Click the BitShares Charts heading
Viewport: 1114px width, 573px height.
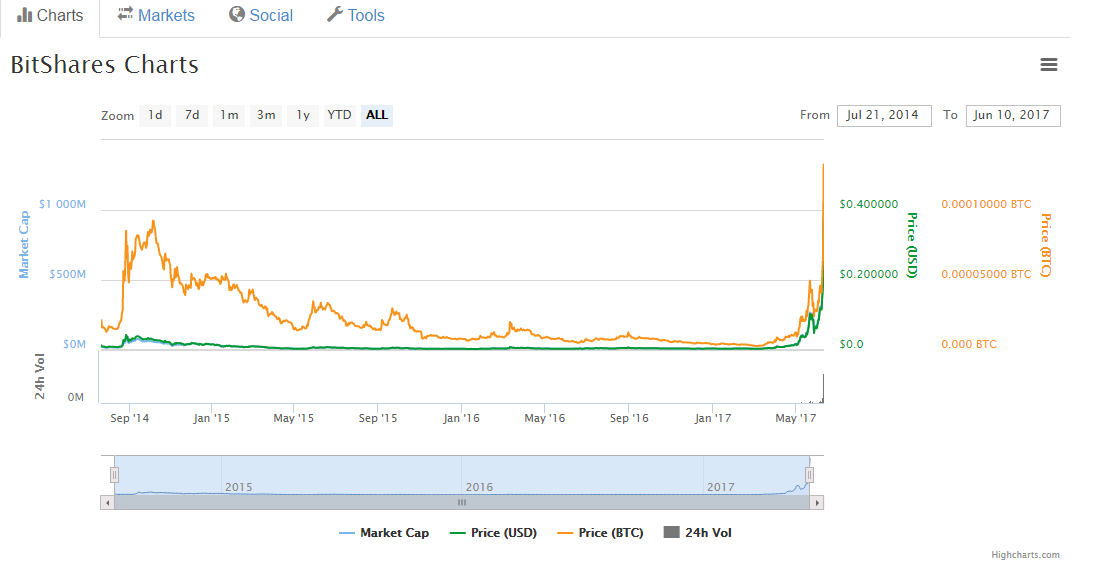point(104,65)
